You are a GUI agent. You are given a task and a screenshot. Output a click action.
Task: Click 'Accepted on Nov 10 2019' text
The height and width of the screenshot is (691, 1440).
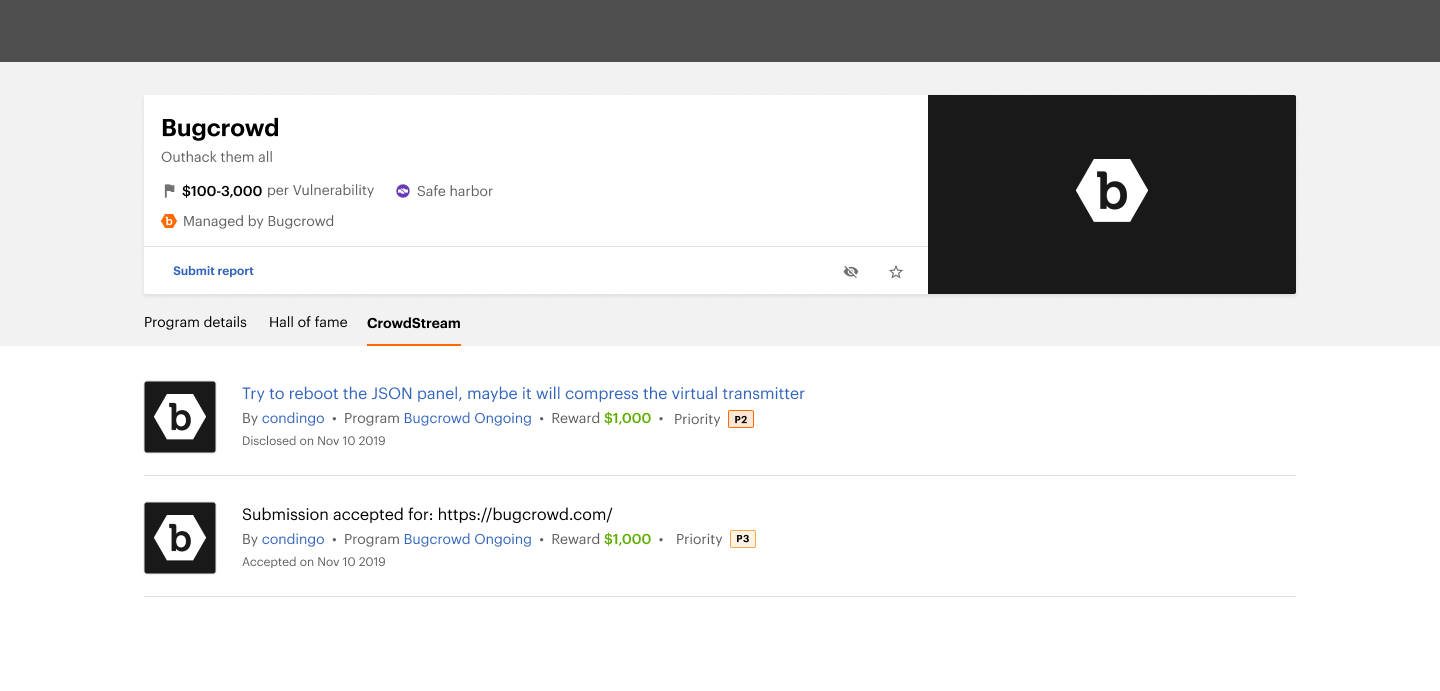[314, 562]
